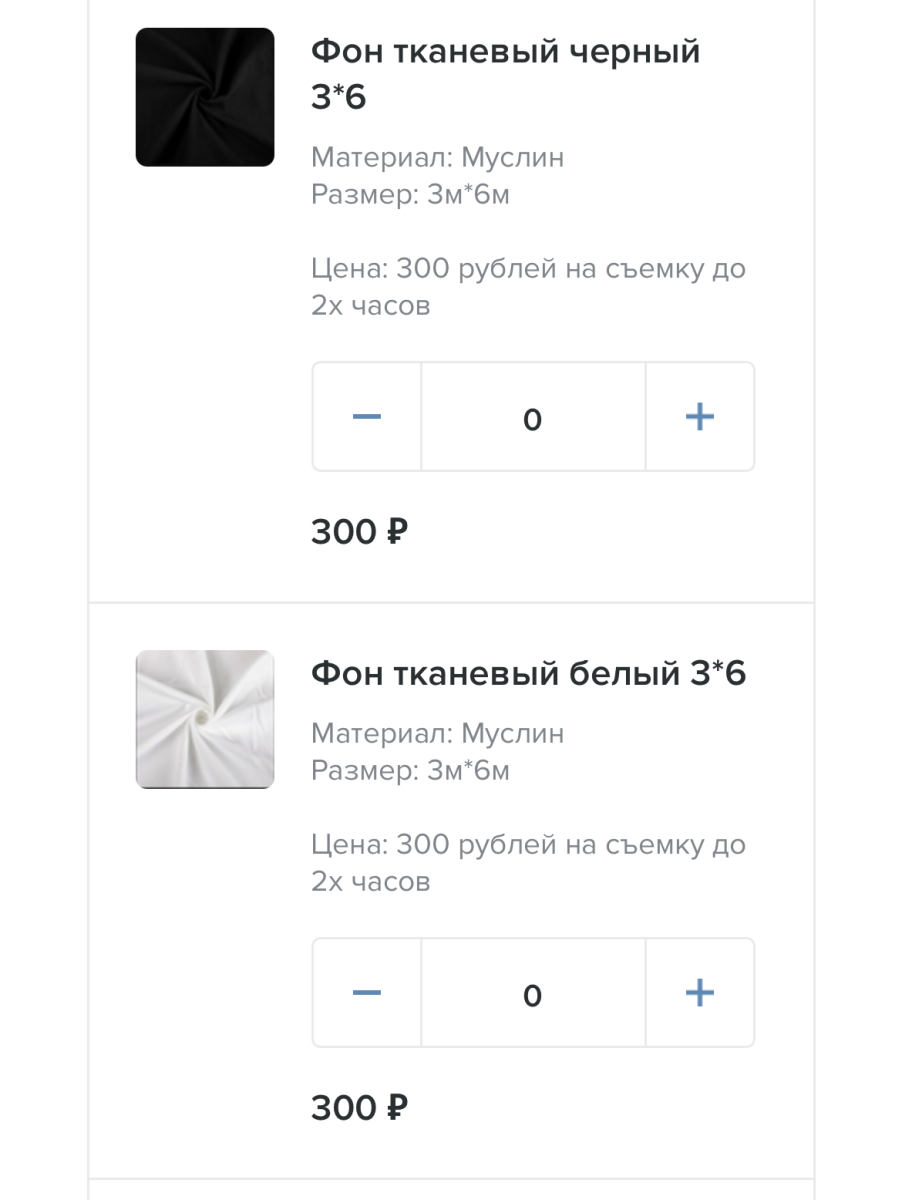Decrease quantity of white fabric backdrop
The width and height of the screenshot is (902, 1200).
367,993
